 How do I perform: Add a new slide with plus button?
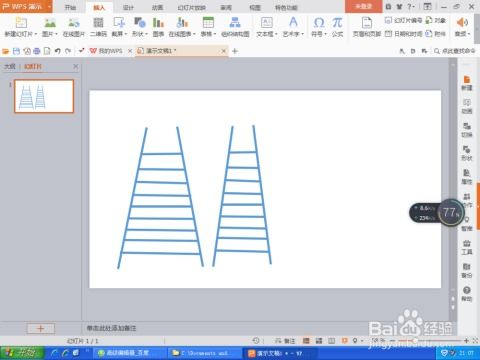(x=41, y=328)
